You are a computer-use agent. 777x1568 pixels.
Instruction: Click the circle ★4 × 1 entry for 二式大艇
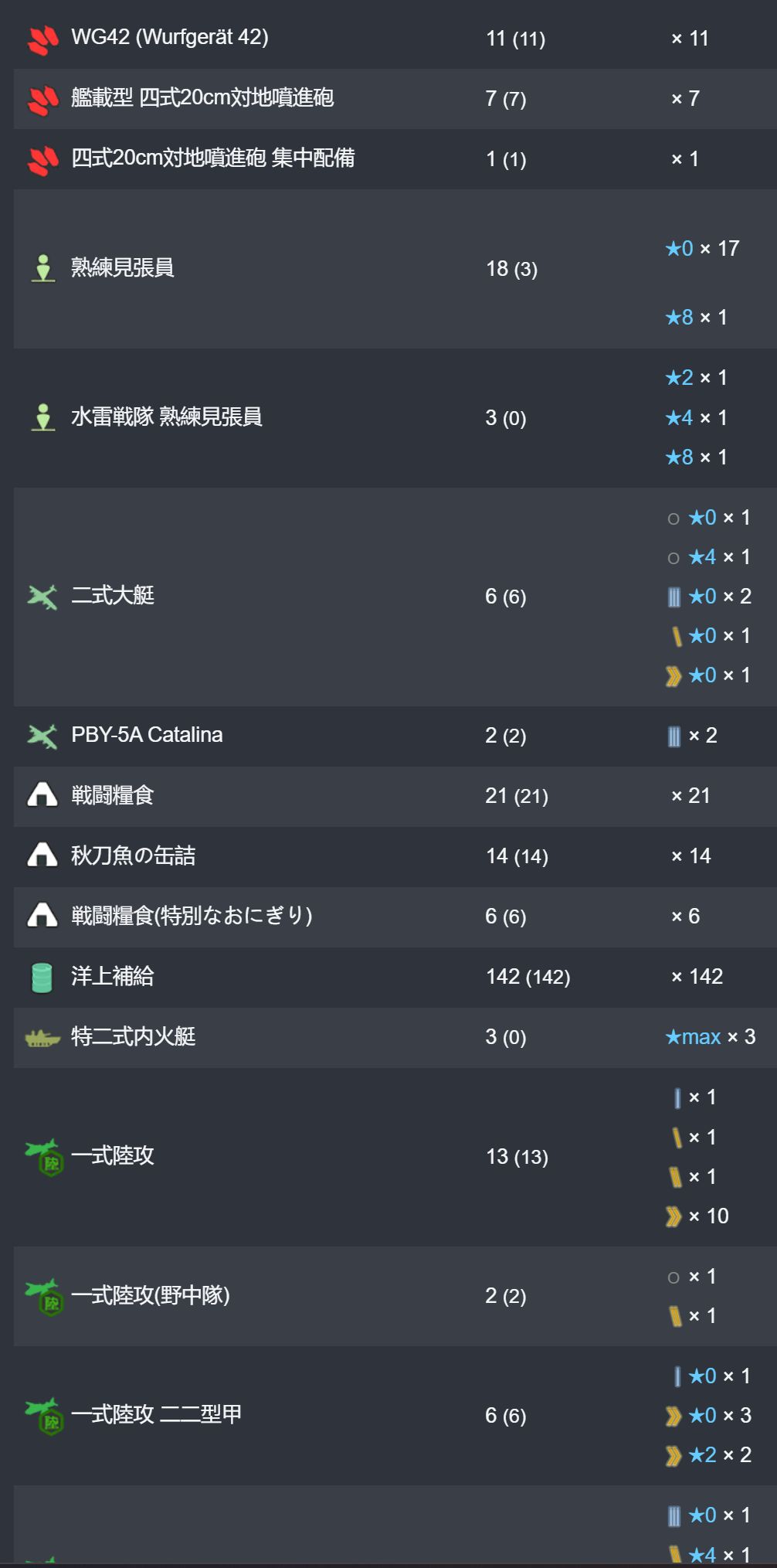pyautogui.click(x=708, y=557)
